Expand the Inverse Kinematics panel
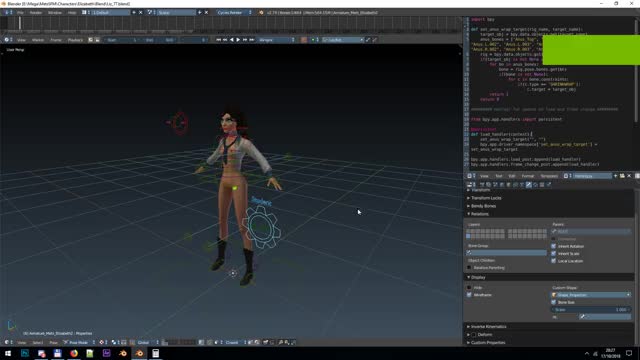This screenshot has height=360, width=640. [x=487, y=327]
